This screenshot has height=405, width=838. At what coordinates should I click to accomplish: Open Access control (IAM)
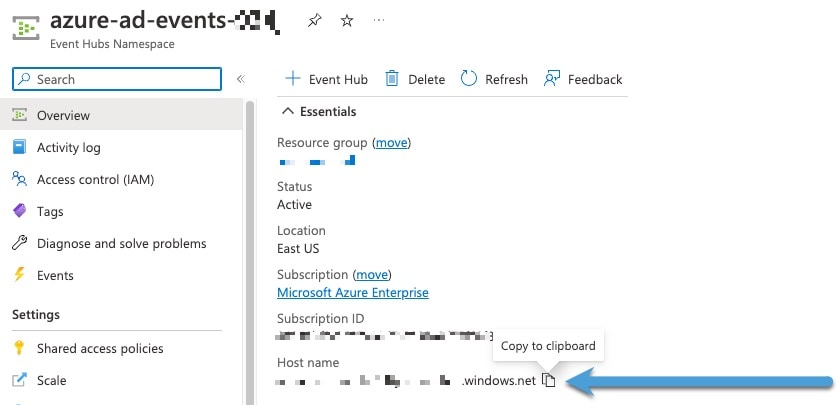(121, 180)
